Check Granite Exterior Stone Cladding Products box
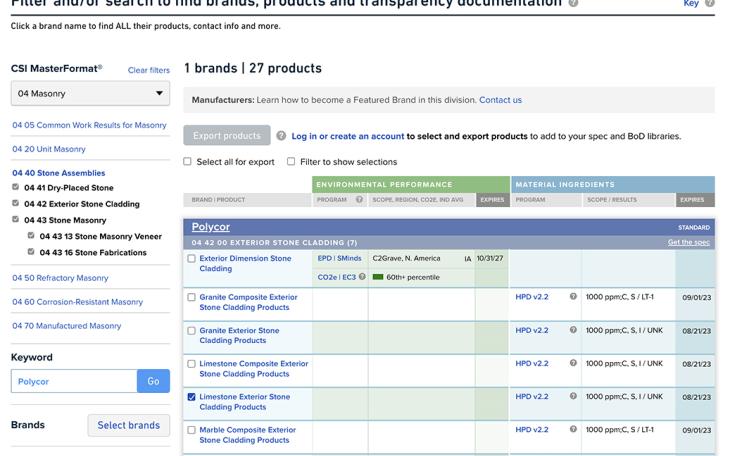This screenshot has height=456, width=730. (x=191, y=331)
